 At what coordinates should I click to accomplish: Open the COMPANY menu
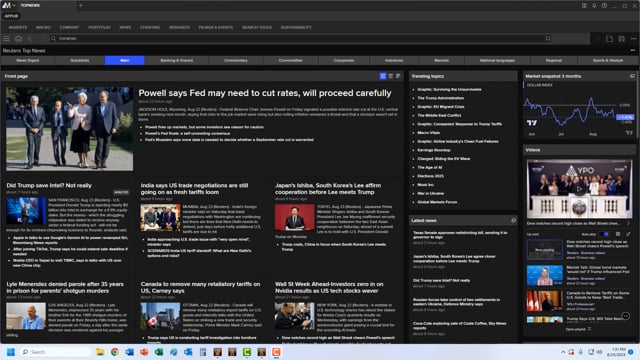[69, 27]
